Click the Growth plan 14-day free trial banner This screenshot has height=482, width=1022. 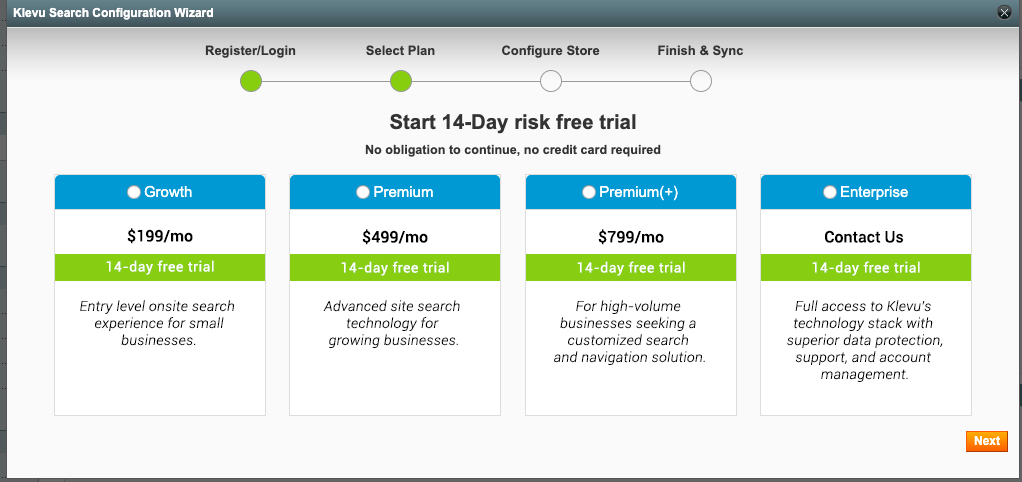160,267
